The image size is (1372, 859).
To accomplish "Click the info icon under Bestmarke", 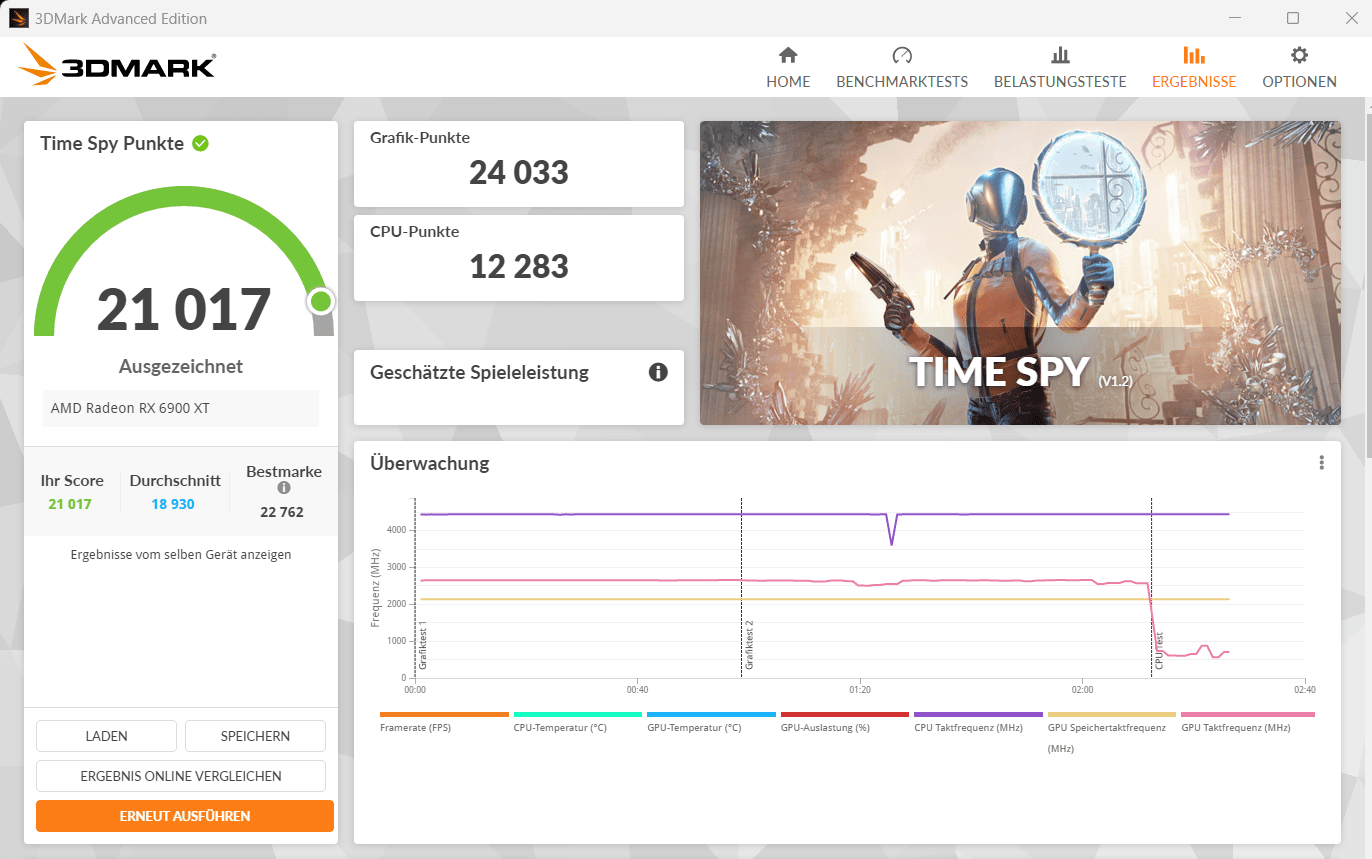I will [x=284, y=488].
